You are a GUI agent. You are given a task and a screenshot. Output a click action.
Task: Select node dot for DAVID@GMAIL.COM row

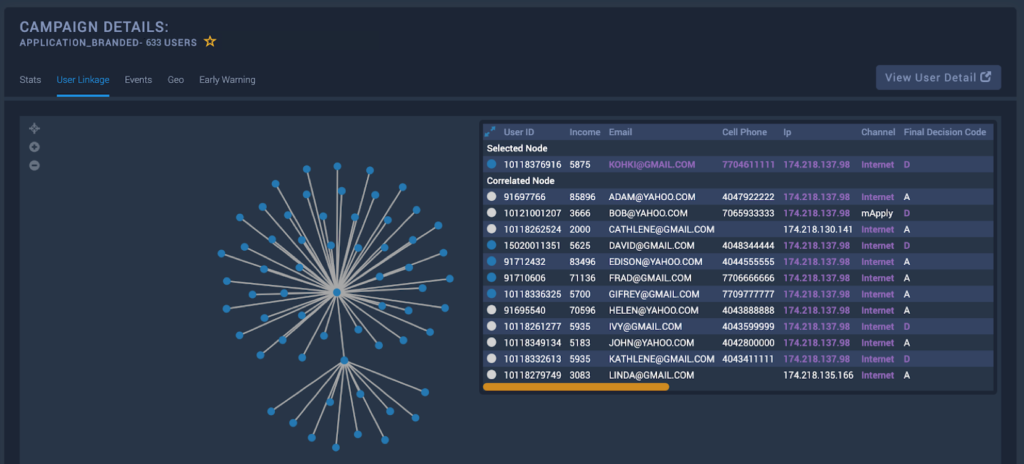[492, 246]
